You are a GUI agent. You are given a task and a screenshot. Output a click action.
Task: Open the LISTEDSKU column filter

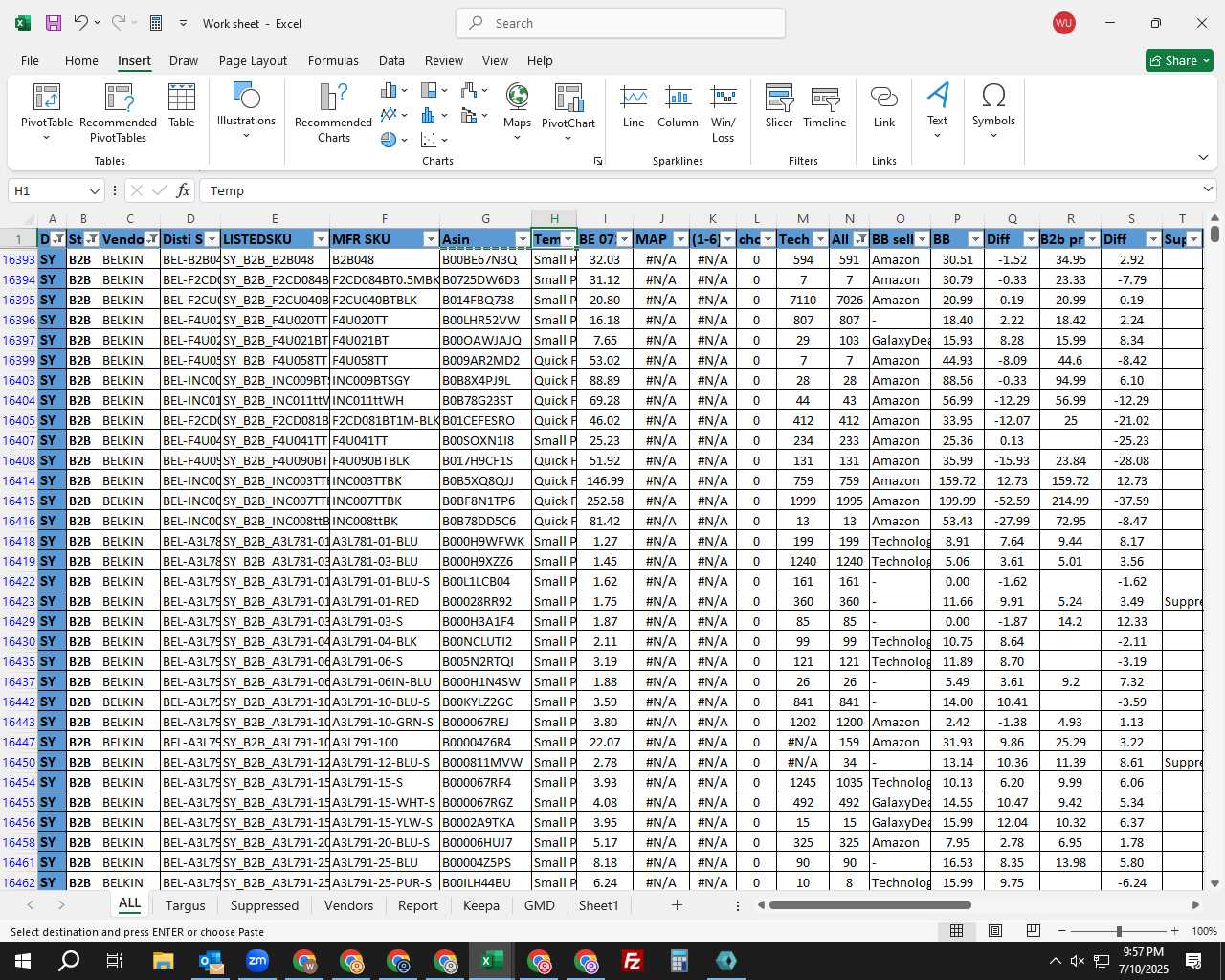pyautogui.click(x=321, y=239)
